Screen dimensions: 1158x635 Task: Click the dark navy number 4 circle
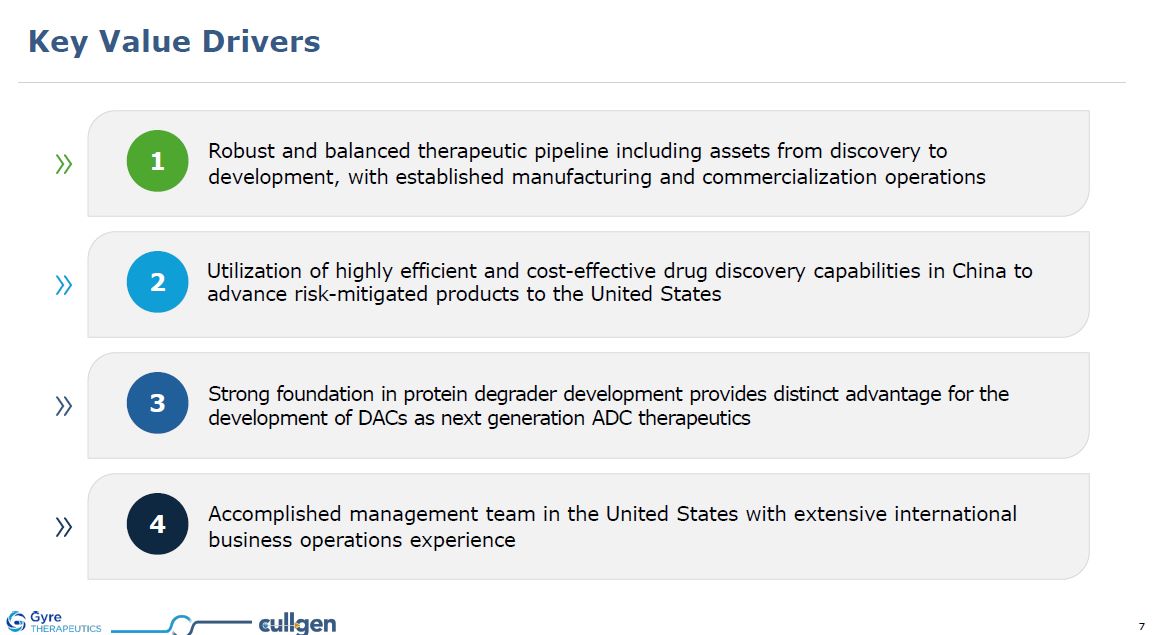[157, 524]
